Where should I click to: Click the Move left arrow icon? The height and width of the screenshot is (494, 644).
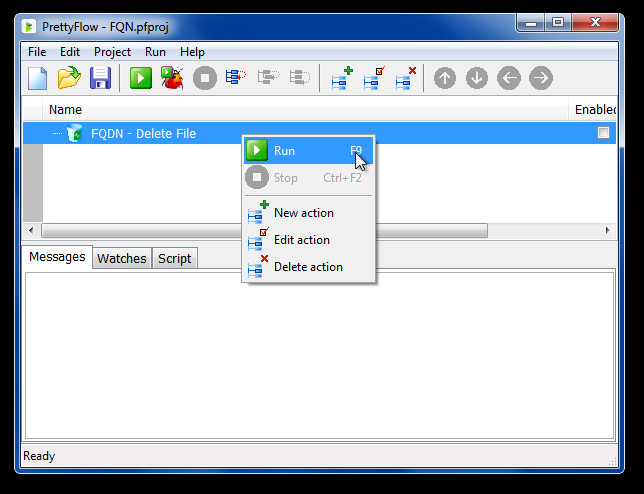[x=509, y=78]
